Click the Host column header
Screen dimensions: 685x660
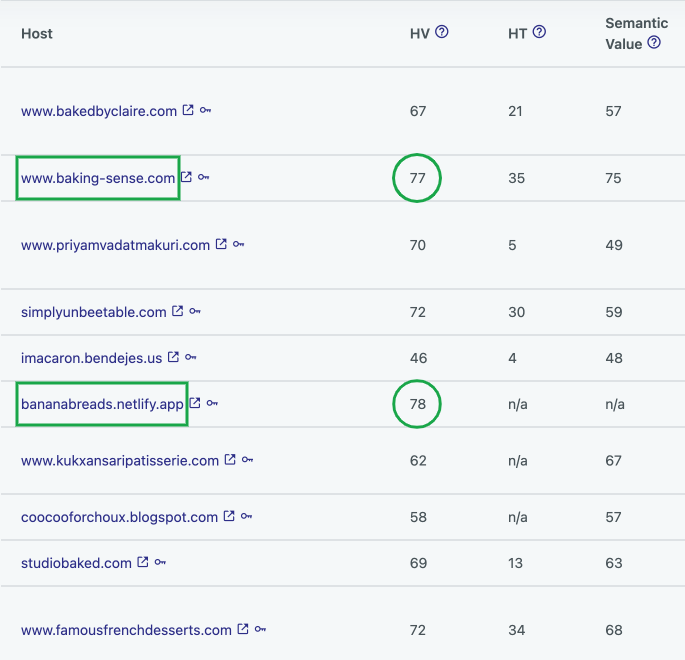pos(37,34)
